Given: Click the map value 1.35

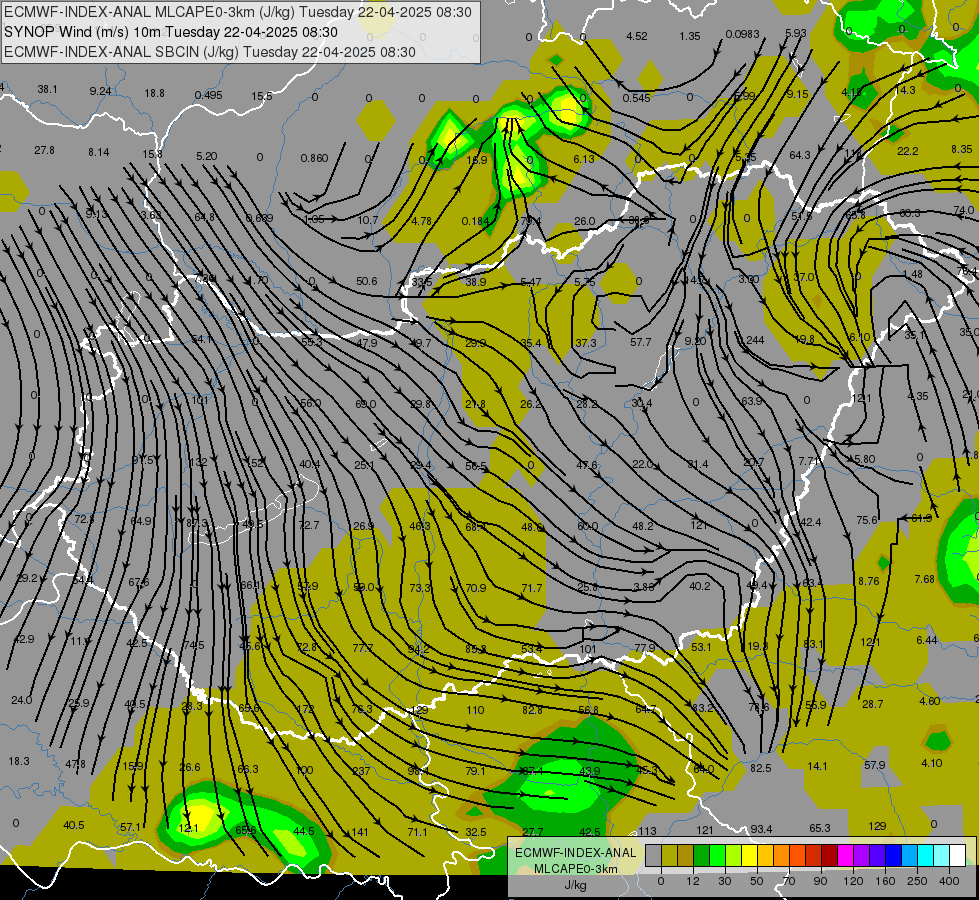Looking at the screenshot, I should (690, 36).
